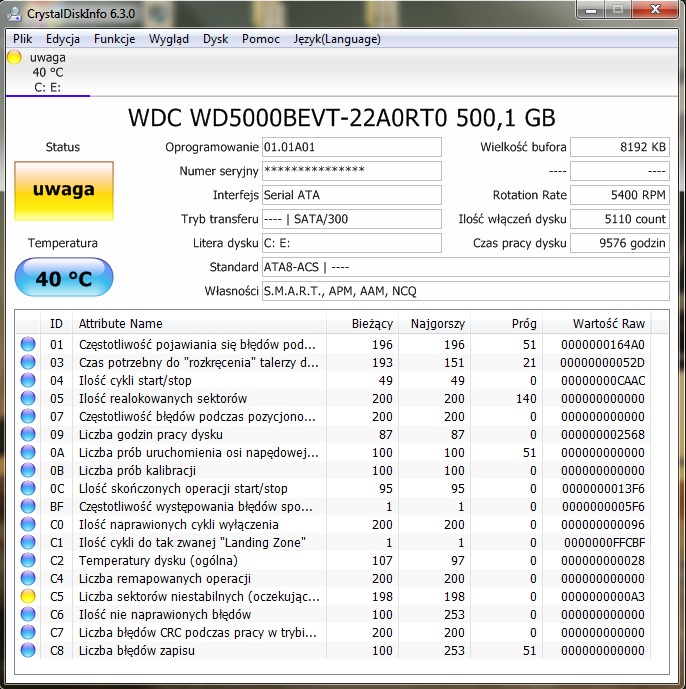
Task: Click blue status icon for attribute C4
Action: 28,578
